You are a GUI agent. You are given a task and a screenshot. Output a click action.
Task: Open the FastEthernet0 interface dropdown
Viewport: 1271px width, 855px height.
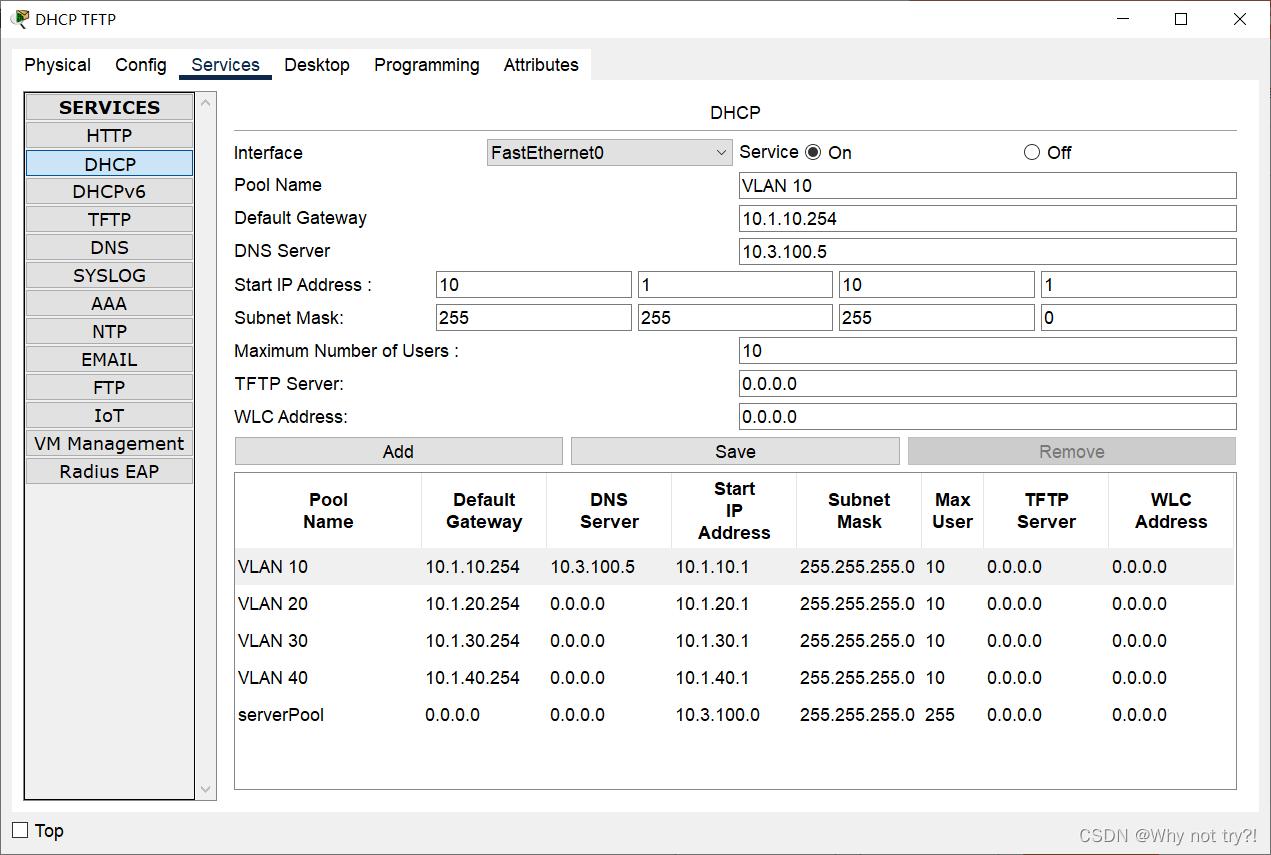click(x=609, y=153)
